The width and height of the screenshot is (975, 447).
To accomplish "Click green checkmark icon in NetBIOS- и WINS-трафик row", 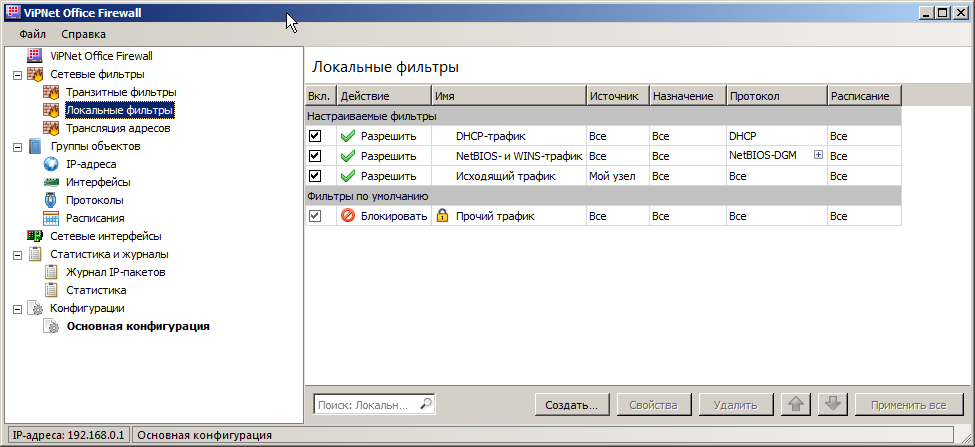I will coord(348,156).
